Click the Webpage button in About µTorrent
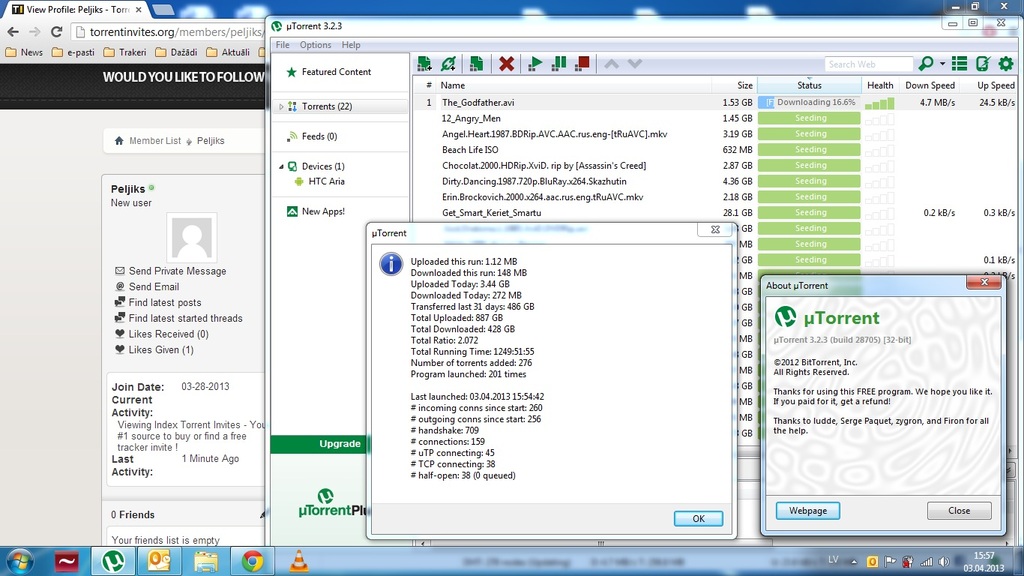This screenshot has height=576, width=1024. coord(808,510)
